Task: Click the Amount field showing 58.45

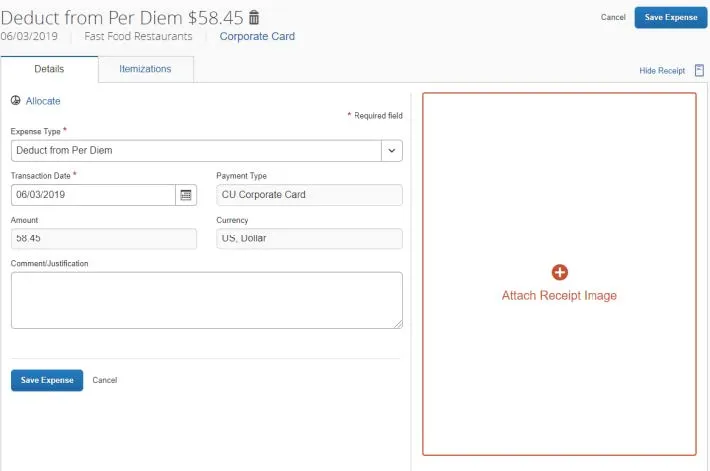Action: coord(104,239)
